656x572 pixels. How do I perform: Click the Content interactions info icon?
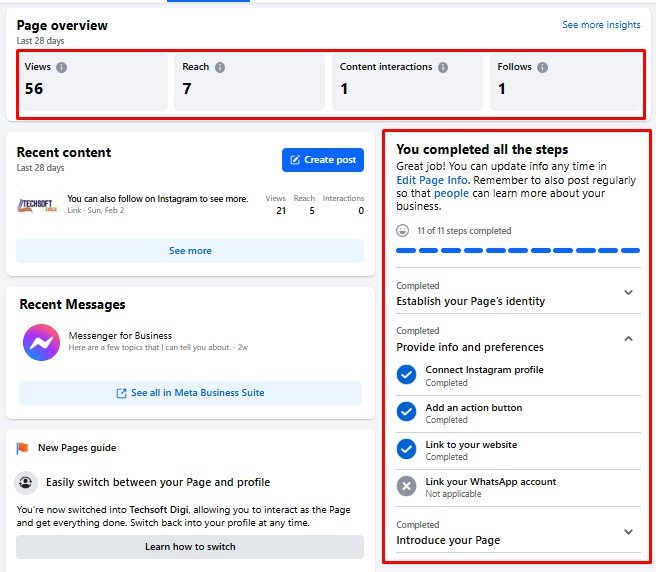coord(443,68)
